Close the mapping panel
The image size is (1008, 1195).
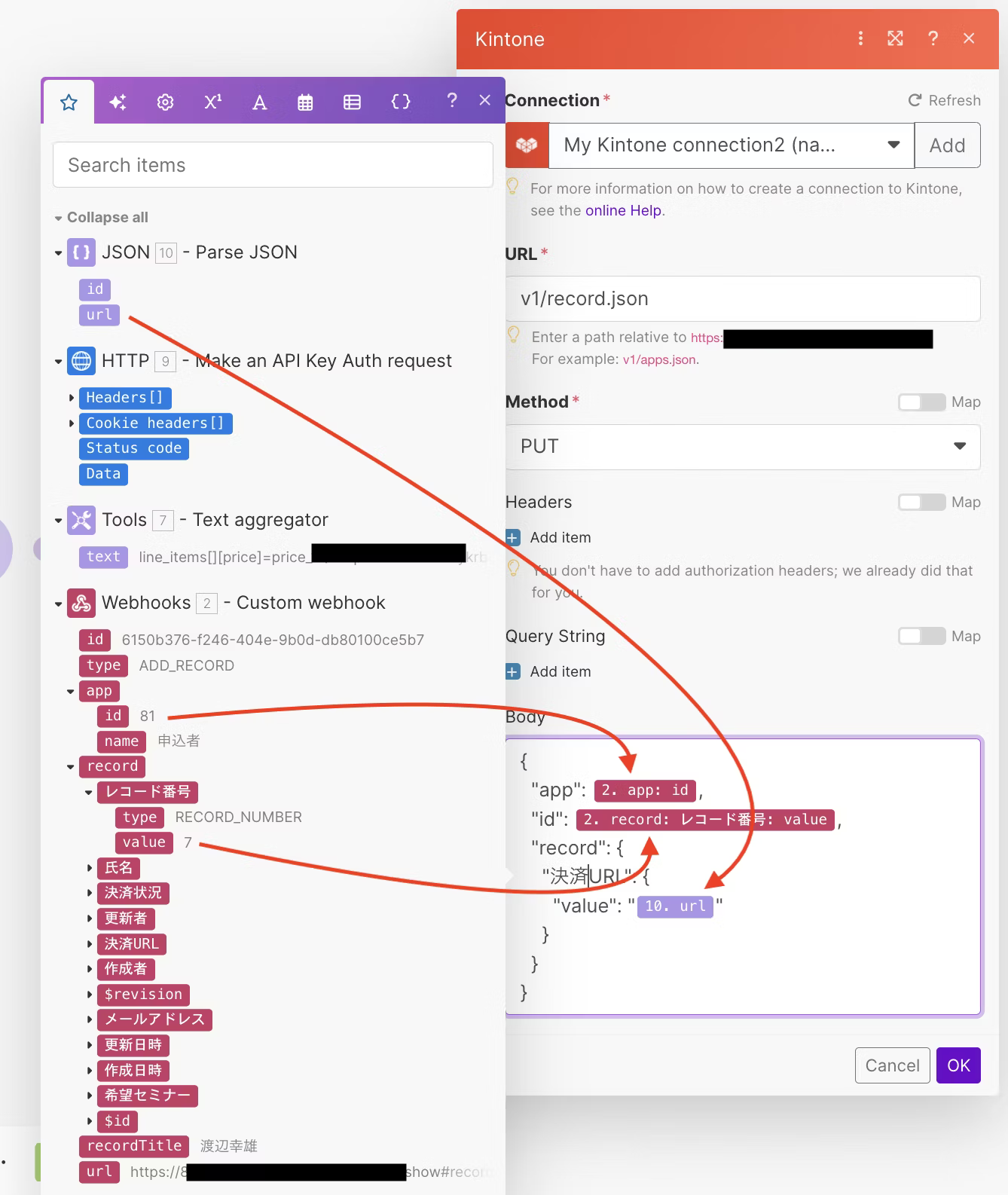tap(484, 100)
